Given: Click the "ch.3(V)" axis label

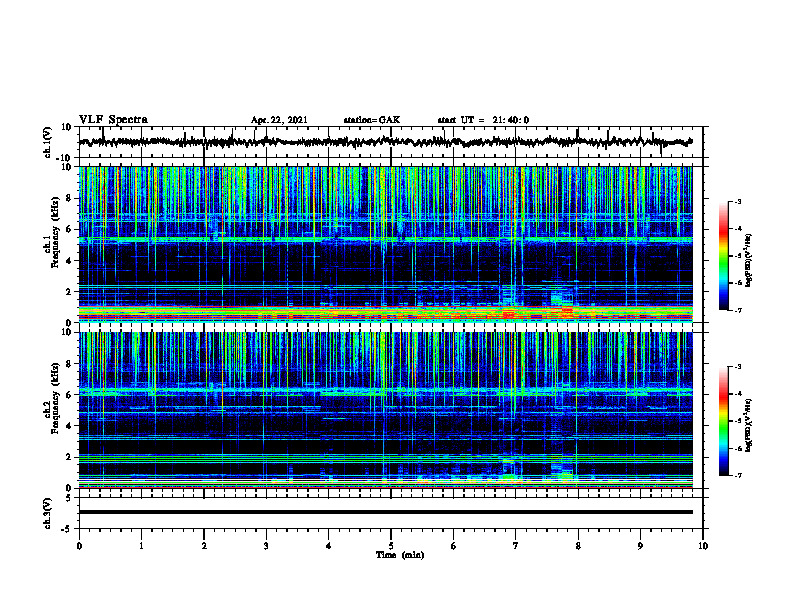Looking at the screenshot, I should pyautogui.click(x=48, y=513).
